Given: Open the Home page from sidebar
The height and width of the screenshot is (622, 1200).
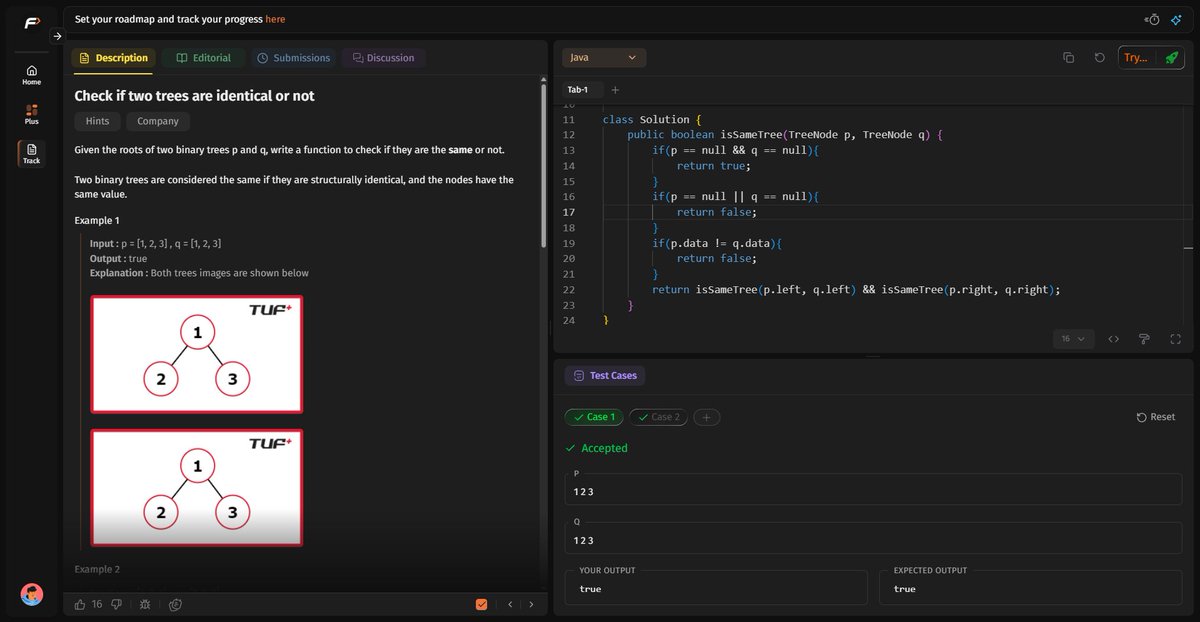Looking at the screenshot, I should click(x=32, y=75).
